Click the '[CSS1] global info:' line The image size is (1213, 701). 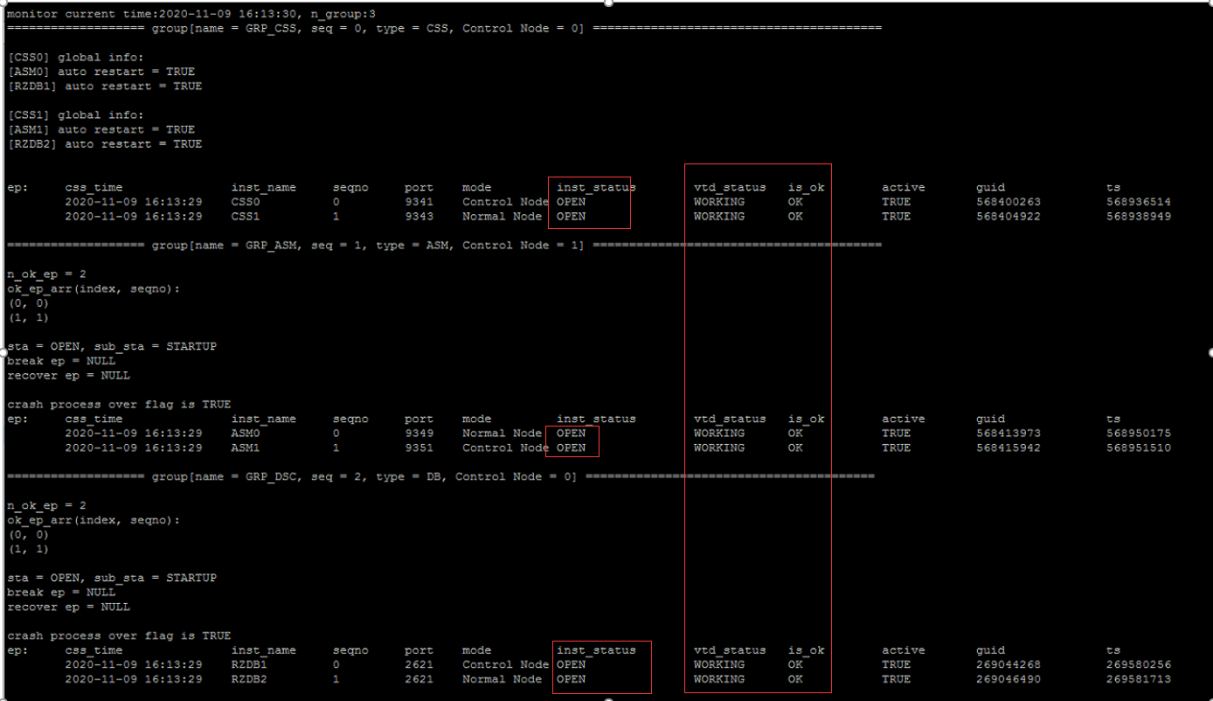click(76, 115)
